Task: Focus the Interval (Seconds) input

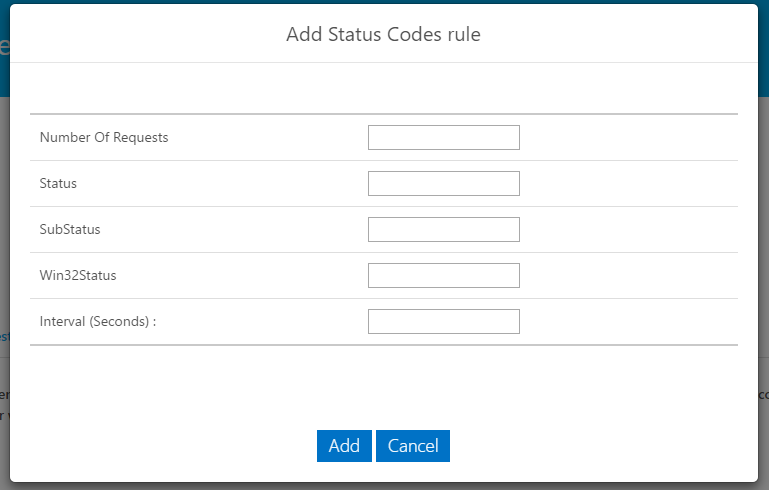Action: 443,322
